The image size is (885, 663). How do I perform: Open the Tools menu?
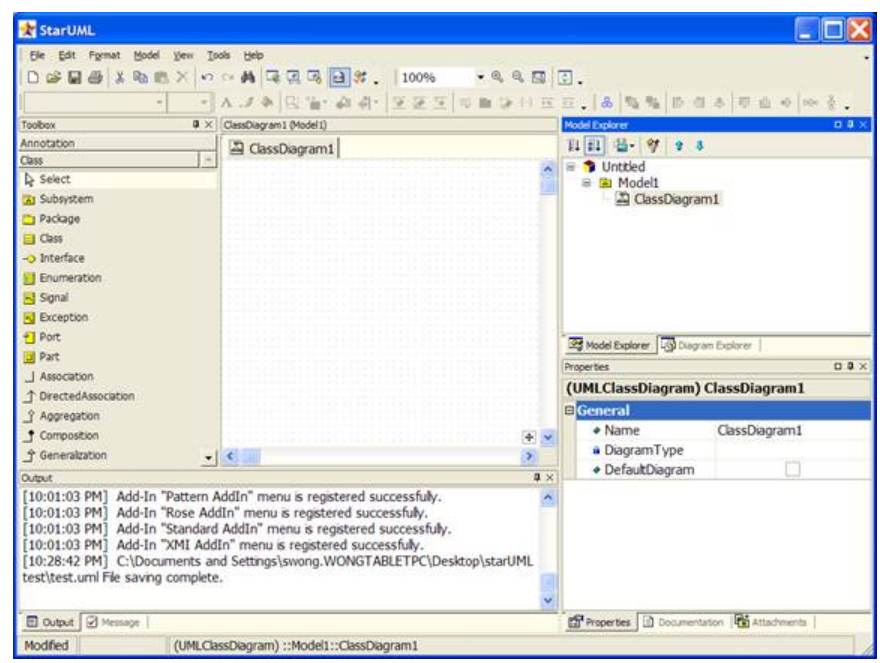coord(218,55)
